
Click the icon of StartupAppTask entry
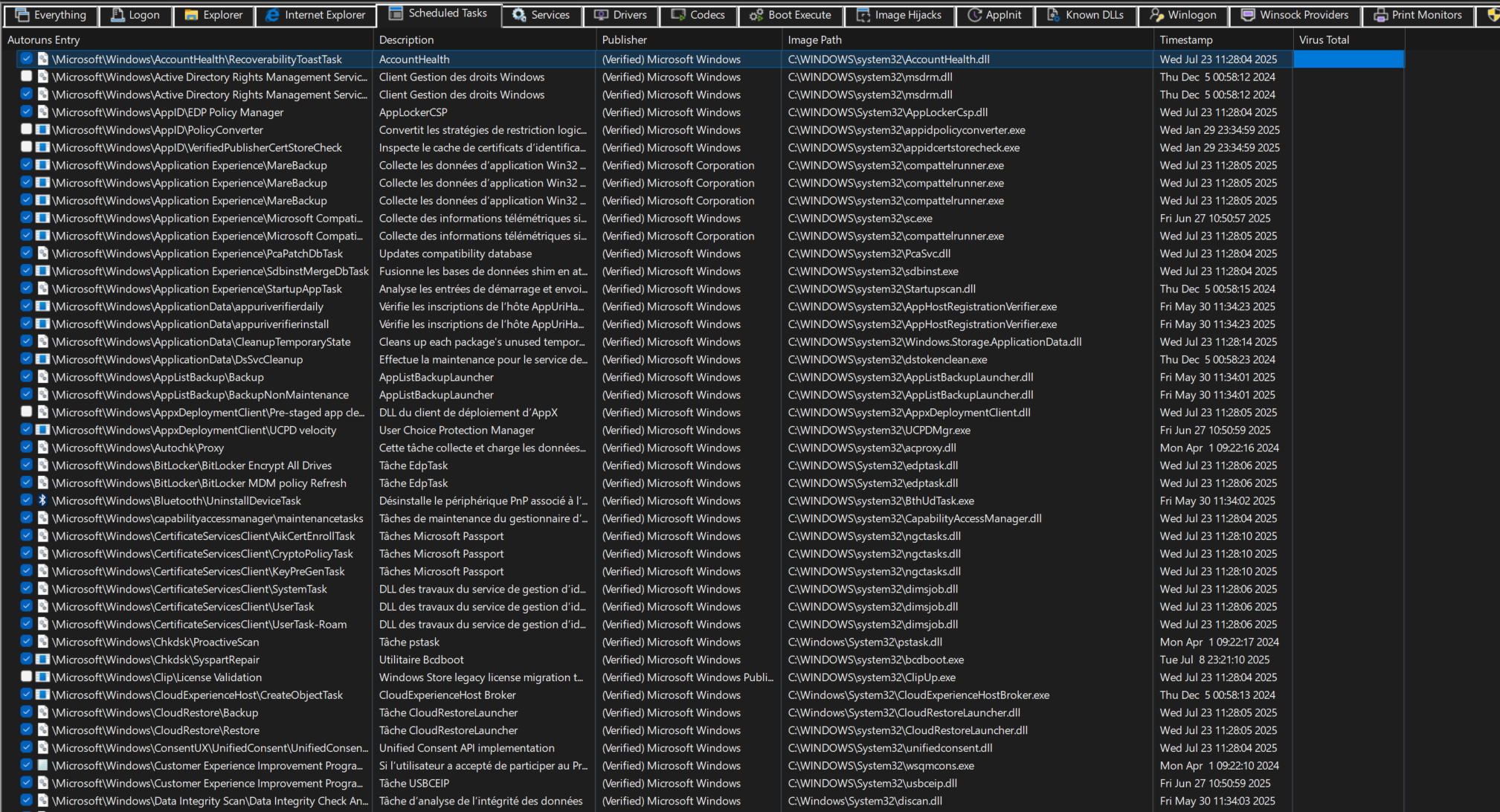pyautogui.click(x=42, y=289)
